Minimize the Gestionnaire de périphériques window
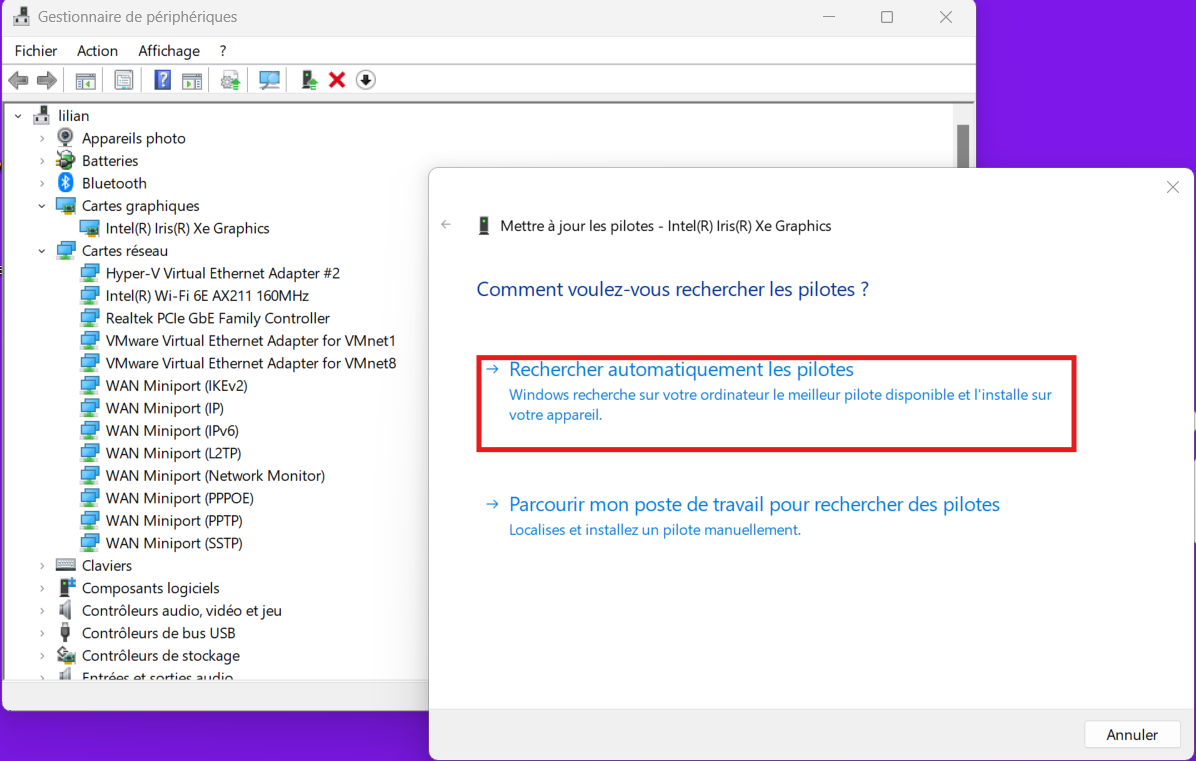This screenshot has width=1196, height=761. (829, 17)
